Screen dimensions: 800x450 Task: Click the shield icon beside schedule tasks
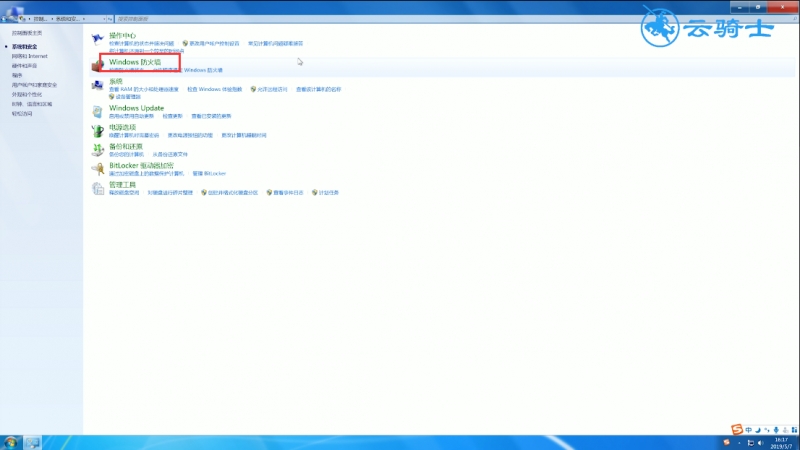click(x=314, y=192)
